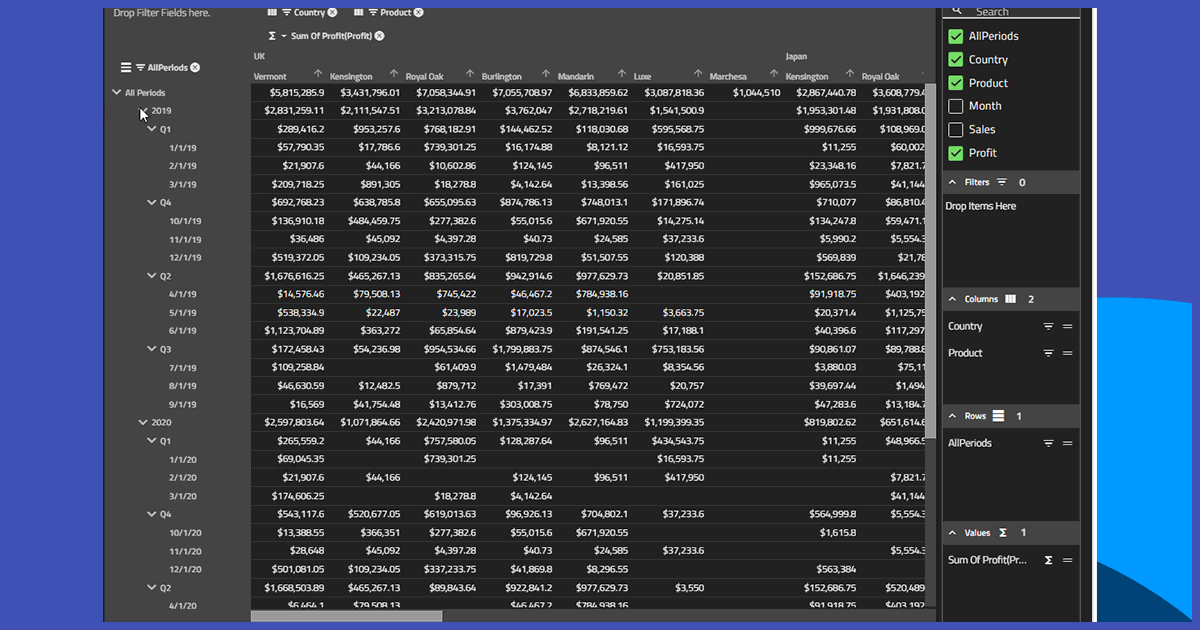
Task: Remove the Sum Of Profit value chip
Action: click(x=379, y=36)
